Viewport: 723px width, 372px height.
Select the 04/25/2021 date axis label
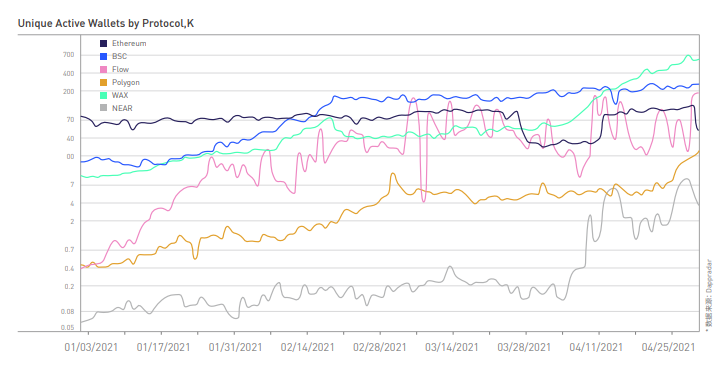669,347
